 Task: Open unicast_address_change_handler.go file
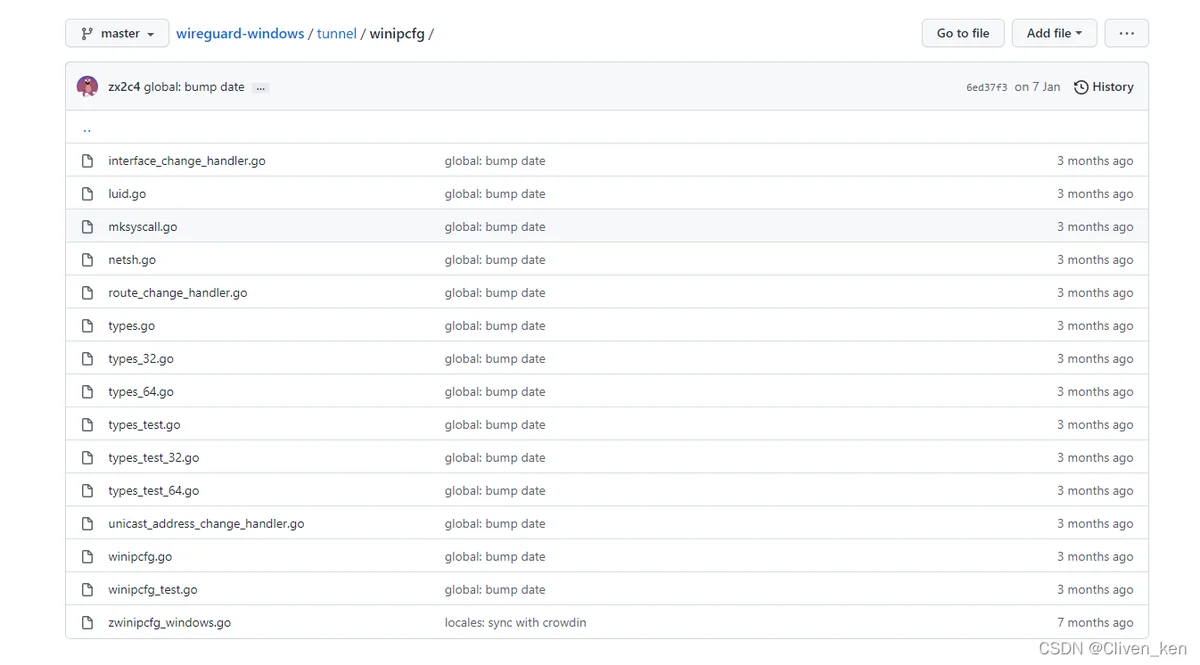(206, 524)
